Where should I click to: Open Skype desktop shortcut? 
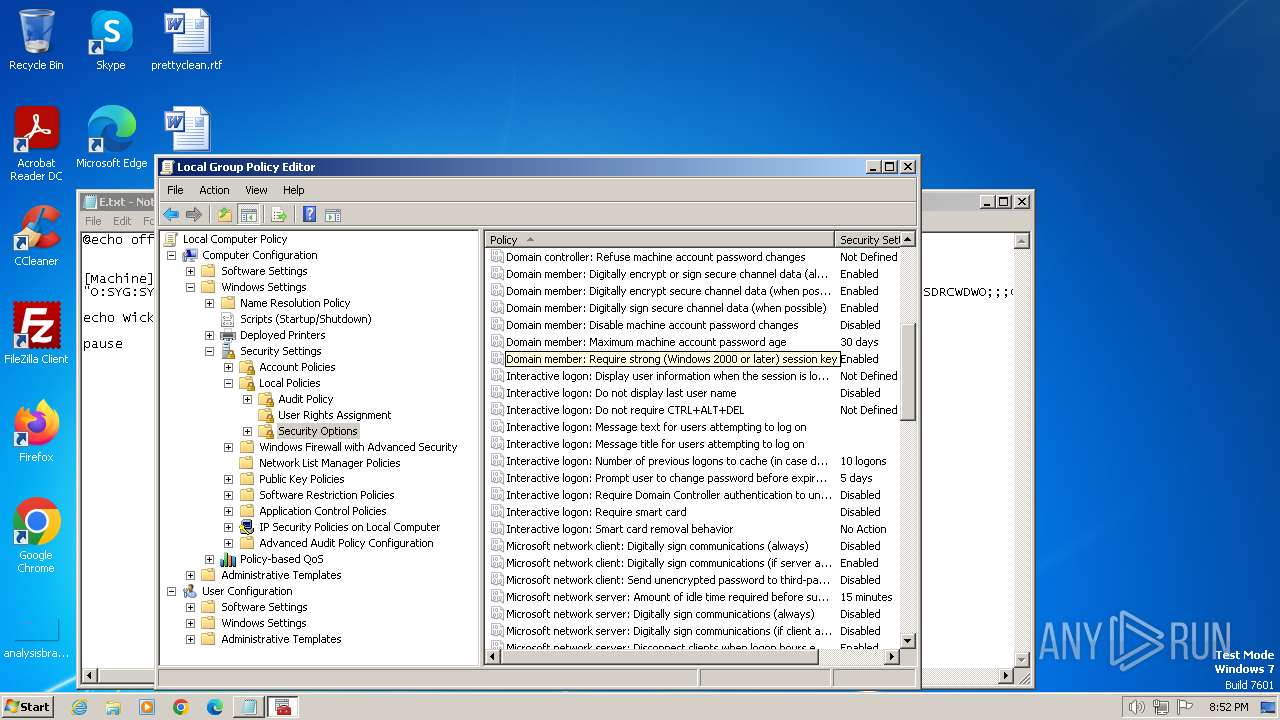click(110, 40)
